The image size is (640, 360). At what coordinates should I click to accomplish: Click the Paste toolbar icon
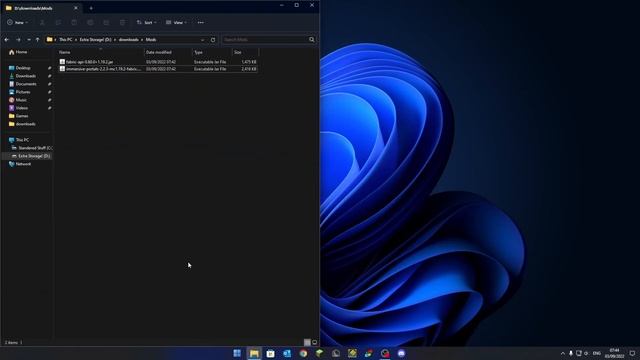[74, 22]
